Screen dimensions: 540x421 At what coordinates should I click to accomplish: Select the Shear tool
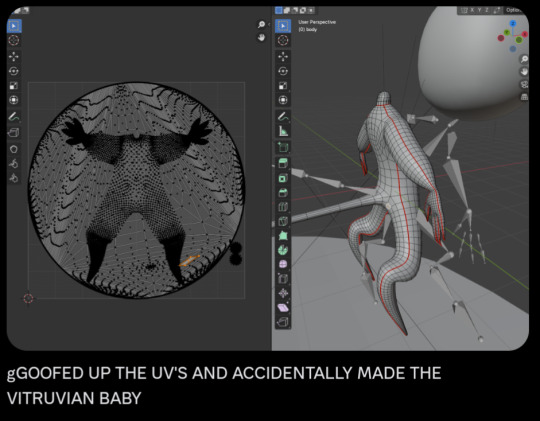point(283,308)
